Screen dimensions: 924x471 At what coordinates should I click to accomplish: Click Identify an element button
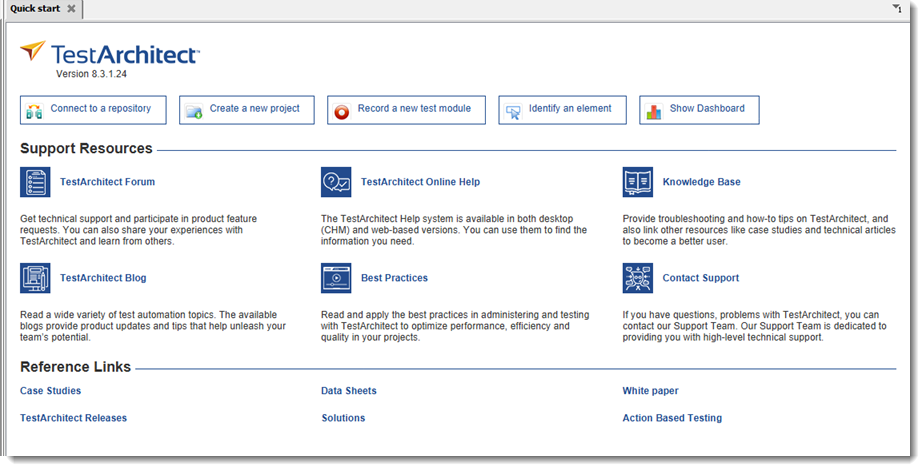(x=562, y=110)
